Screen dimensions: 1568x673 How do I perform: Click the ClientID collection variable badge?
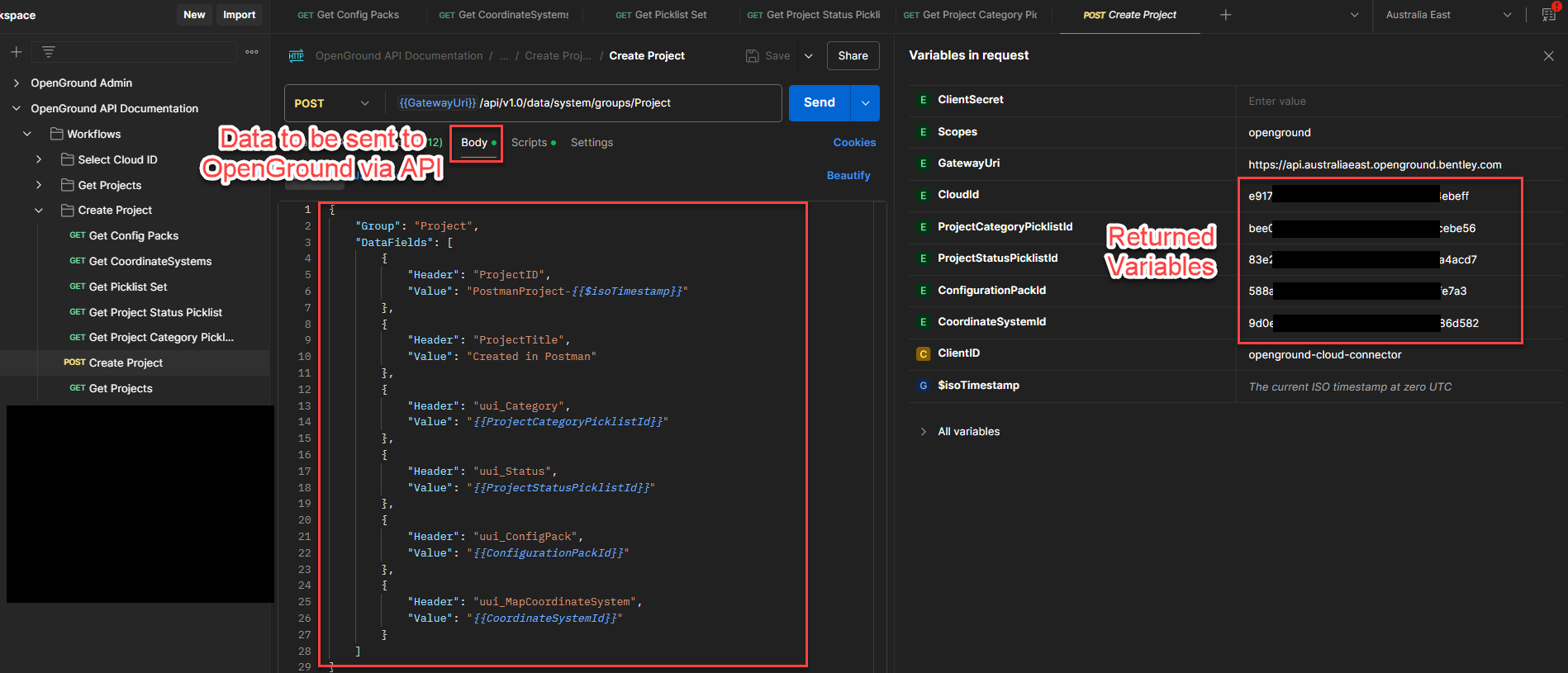tap(923, 353)
